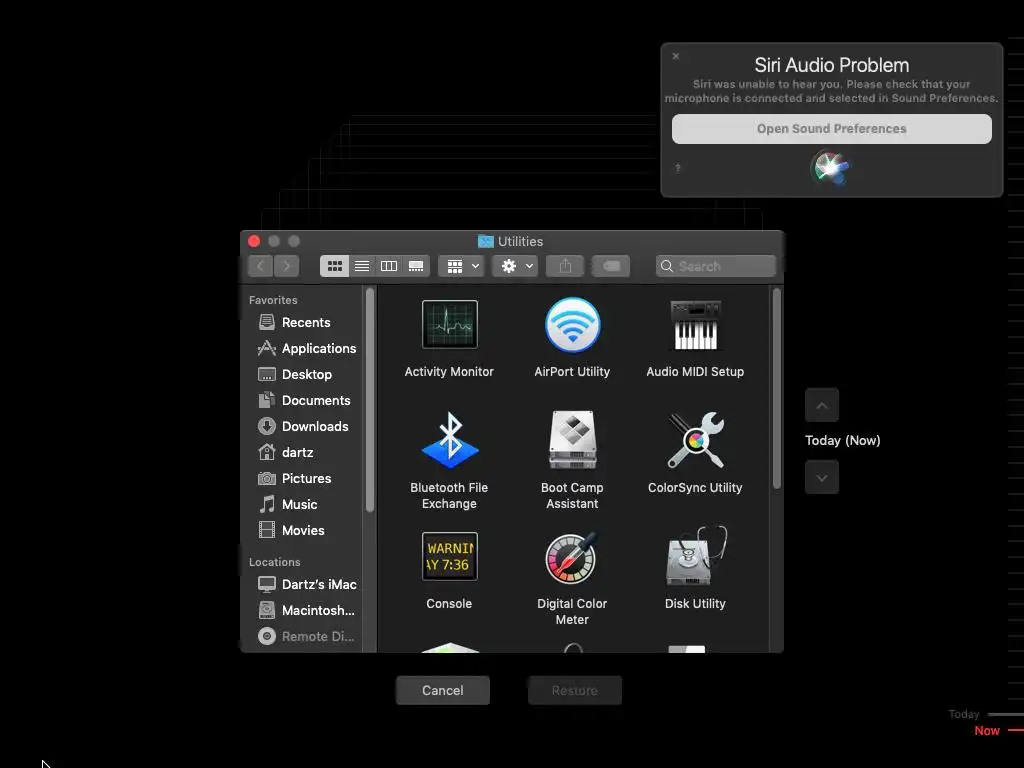Select Audio MIDI Setup icon
The width and height of the screenshot is (1024, 768).
pos(695,325)
